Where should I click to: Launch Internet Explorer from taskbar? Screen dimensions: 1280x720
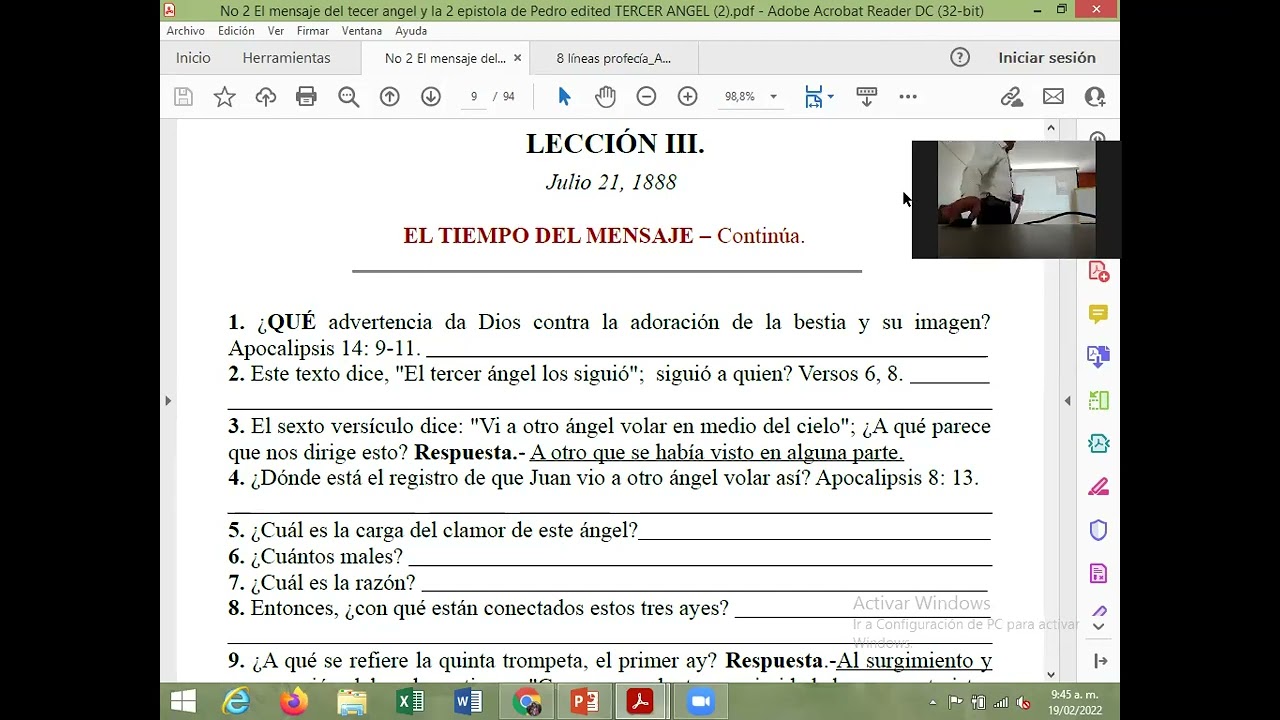tap(236, 702)
